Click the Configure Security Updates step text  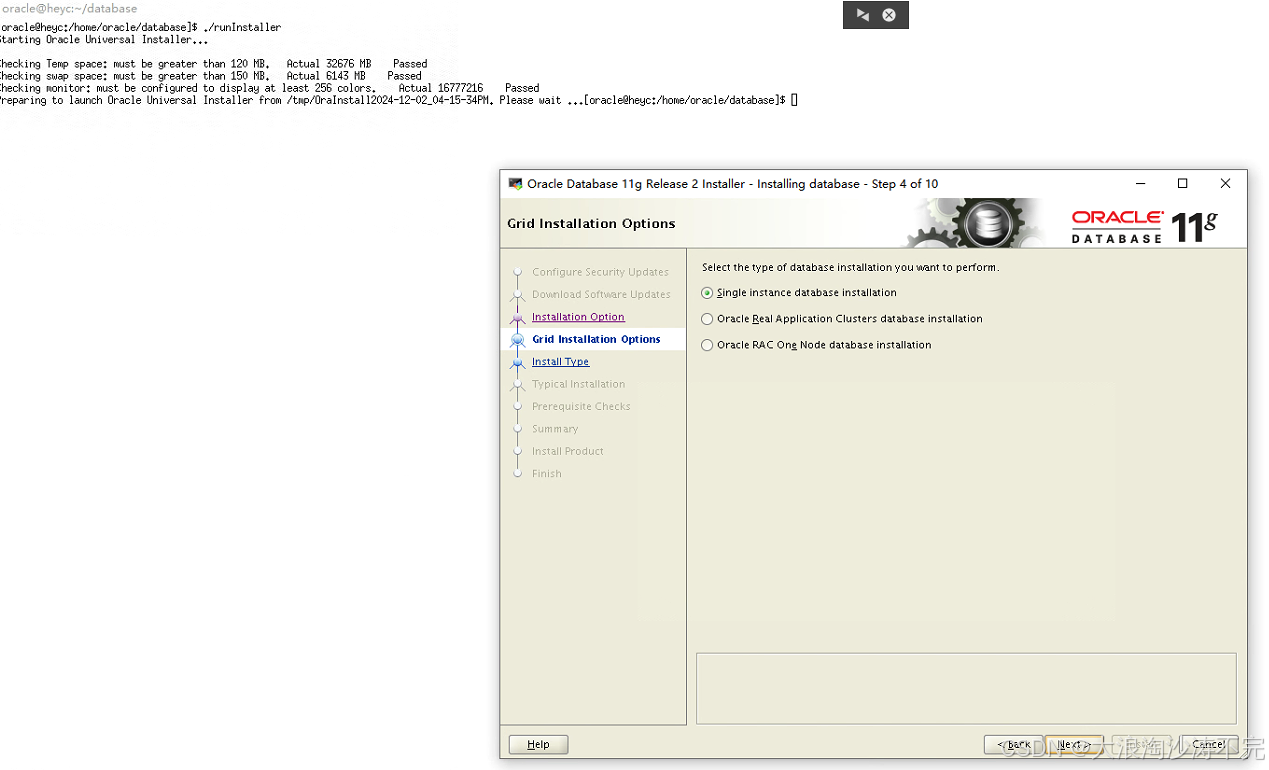[600, 272]
